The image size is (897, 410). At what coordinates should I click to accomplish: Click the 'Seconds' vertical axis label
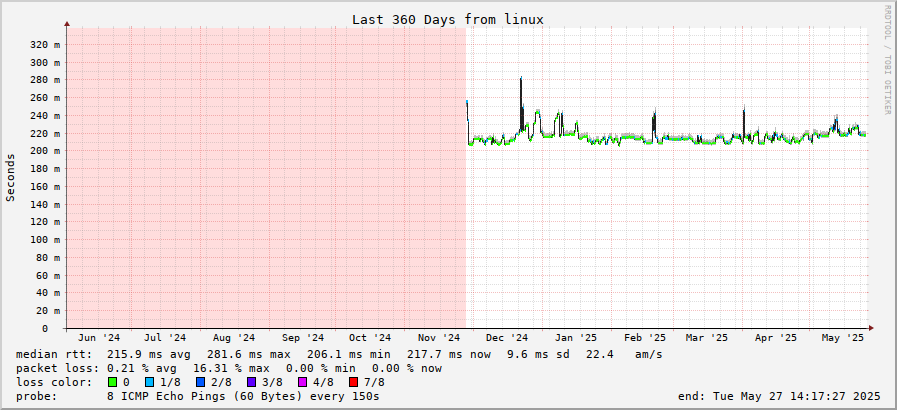coord(10,177)
